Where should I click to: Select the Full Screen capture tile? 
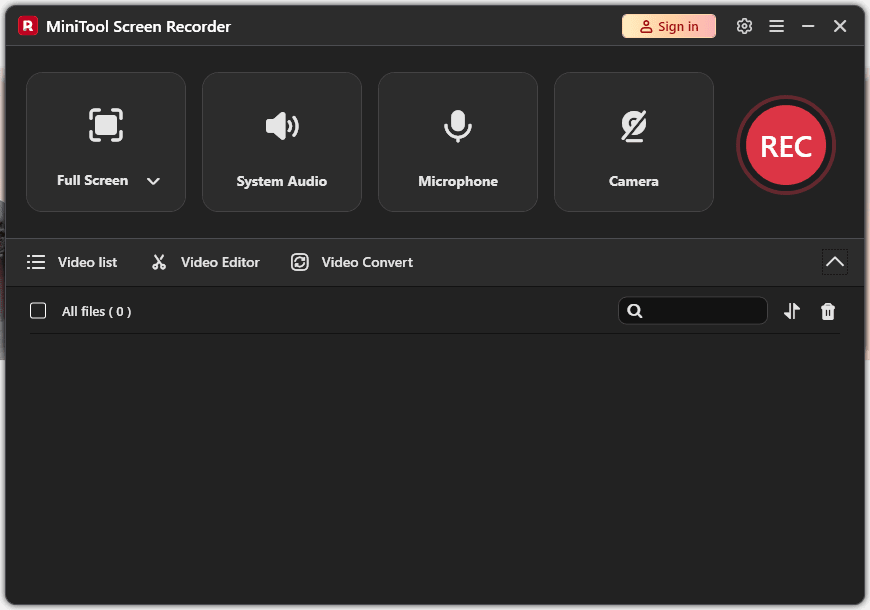click(106, 142)
